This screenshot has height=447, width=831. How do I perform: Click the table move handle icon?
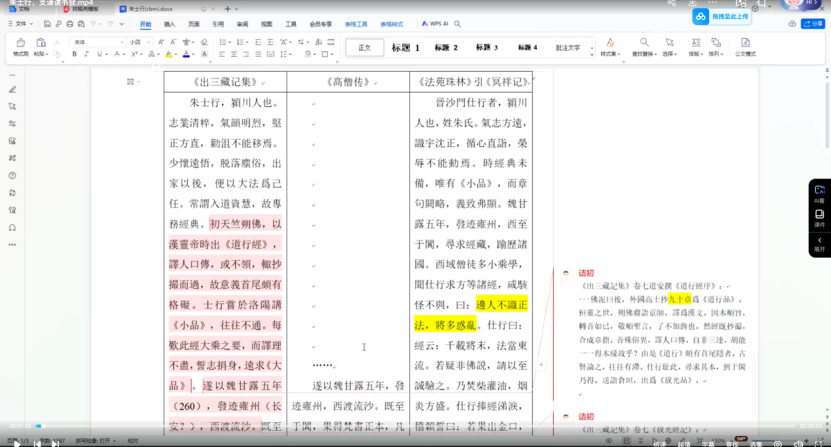point(130,82)
